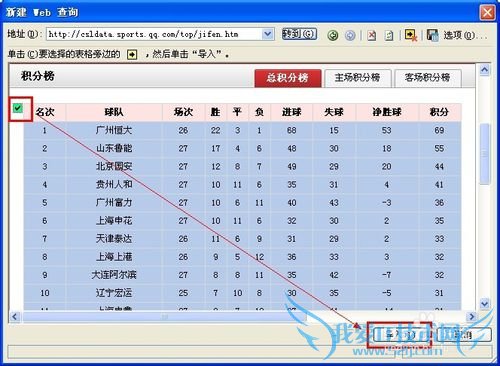
Task: Click the green Back navigation icon
Action: point(332,35)
